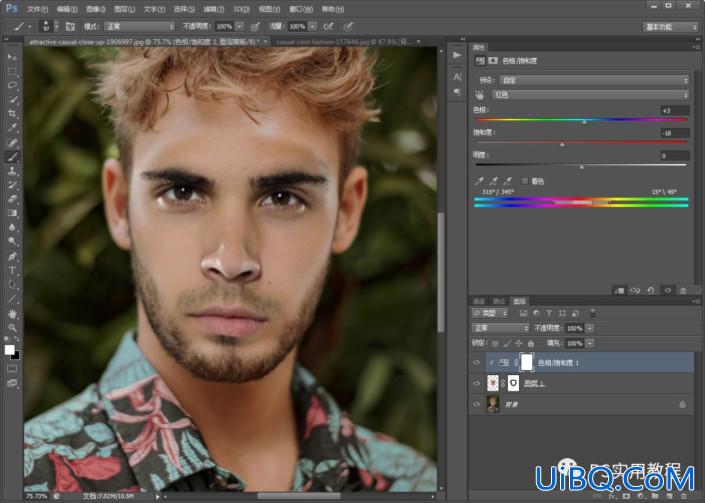Delete adjustment layer via properties trash icon
The width and height of the screenshot is (705, 503).
[683, 290]
